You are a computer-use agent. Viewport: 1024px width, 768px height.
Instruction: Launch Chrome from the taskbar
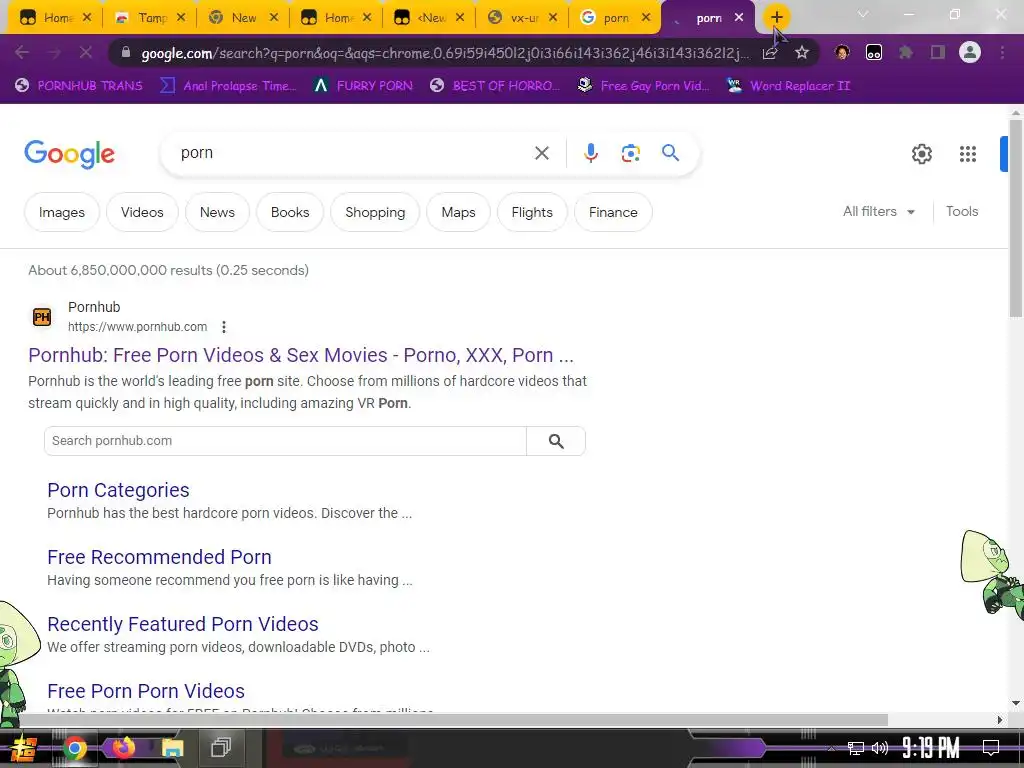coord(74,748)
